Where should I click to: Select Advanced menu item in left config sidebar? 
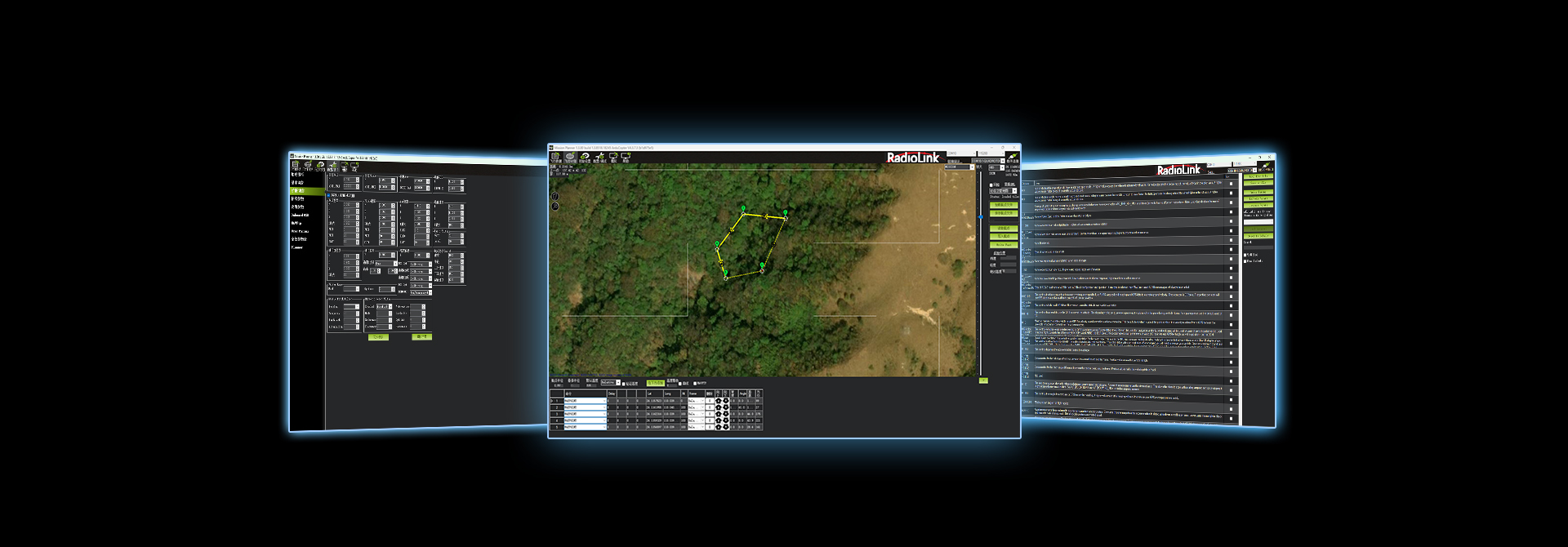(x=300, y=216)
